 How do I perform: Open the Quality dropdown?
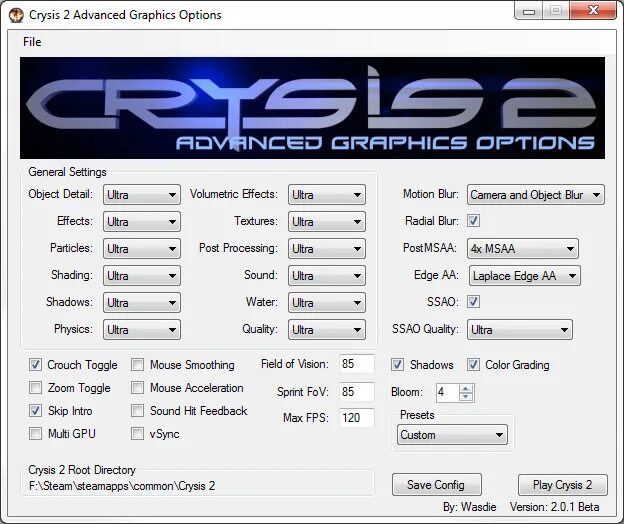click(x=327, y=330)
